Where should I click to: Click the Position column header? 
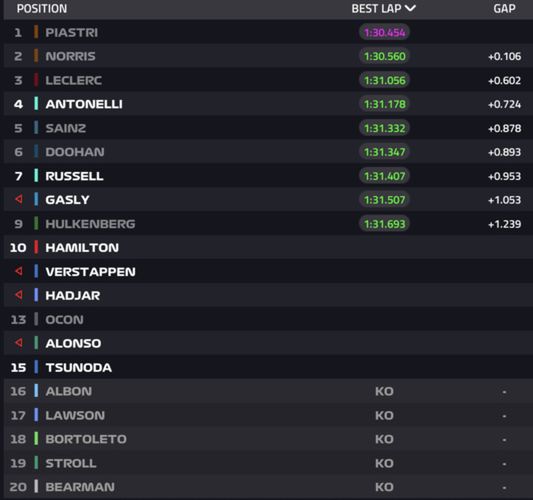(x=42, y=8)
